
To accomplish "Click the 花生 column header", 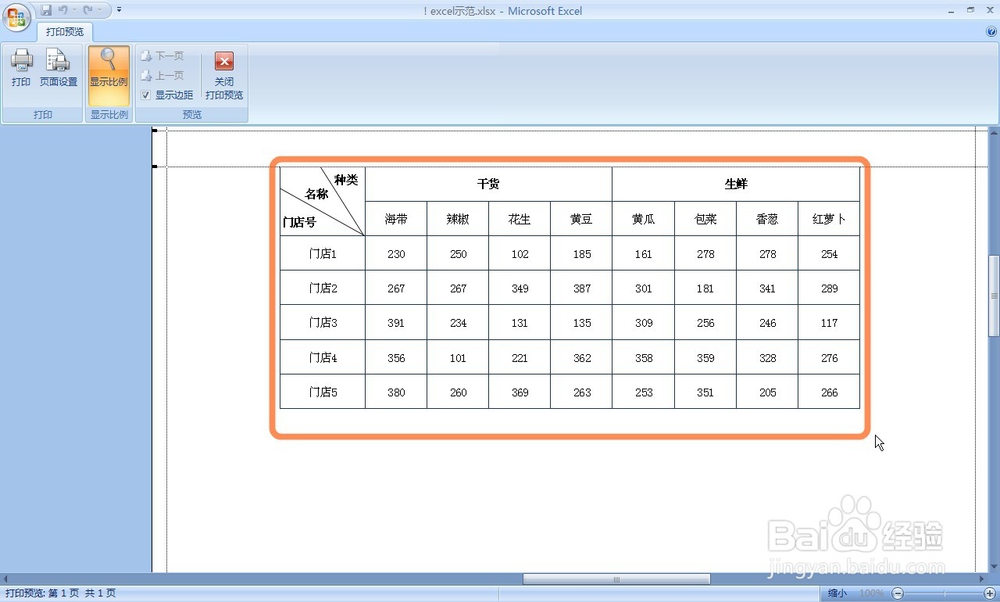I will [520, 219].
